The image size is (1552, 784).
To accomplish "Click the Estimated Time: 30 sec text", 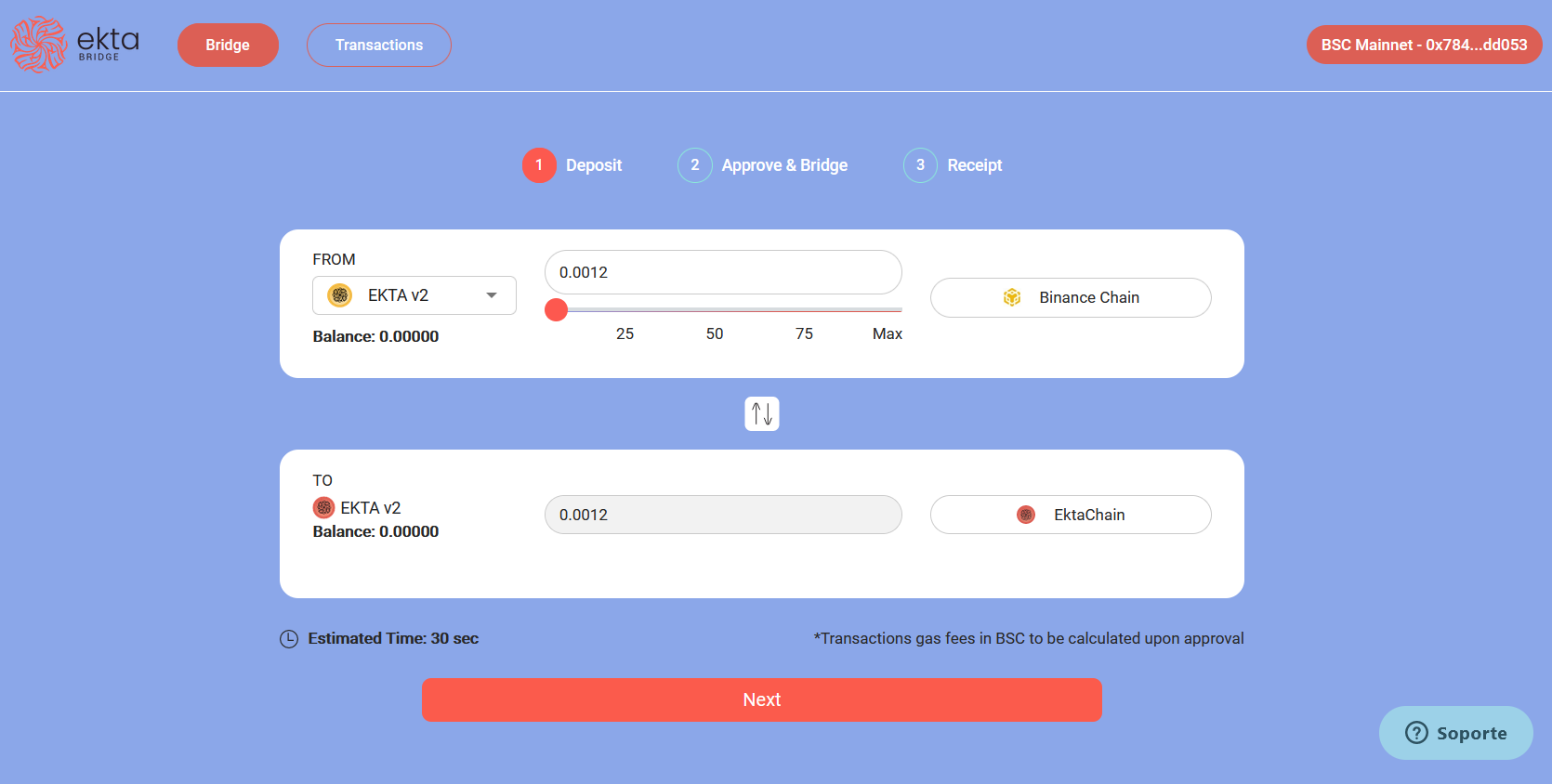I will coord(393,638).
